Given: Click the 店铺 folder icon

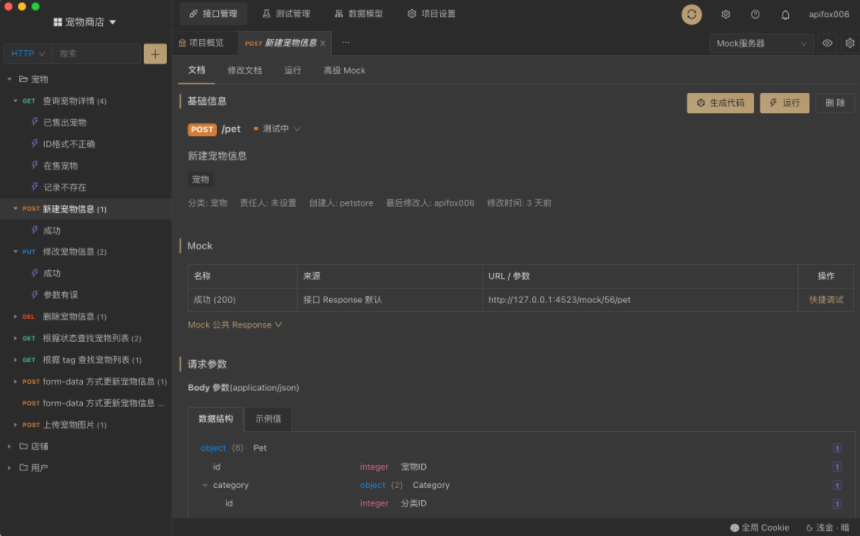Looking at the screenshot, I should pos(24,446).
